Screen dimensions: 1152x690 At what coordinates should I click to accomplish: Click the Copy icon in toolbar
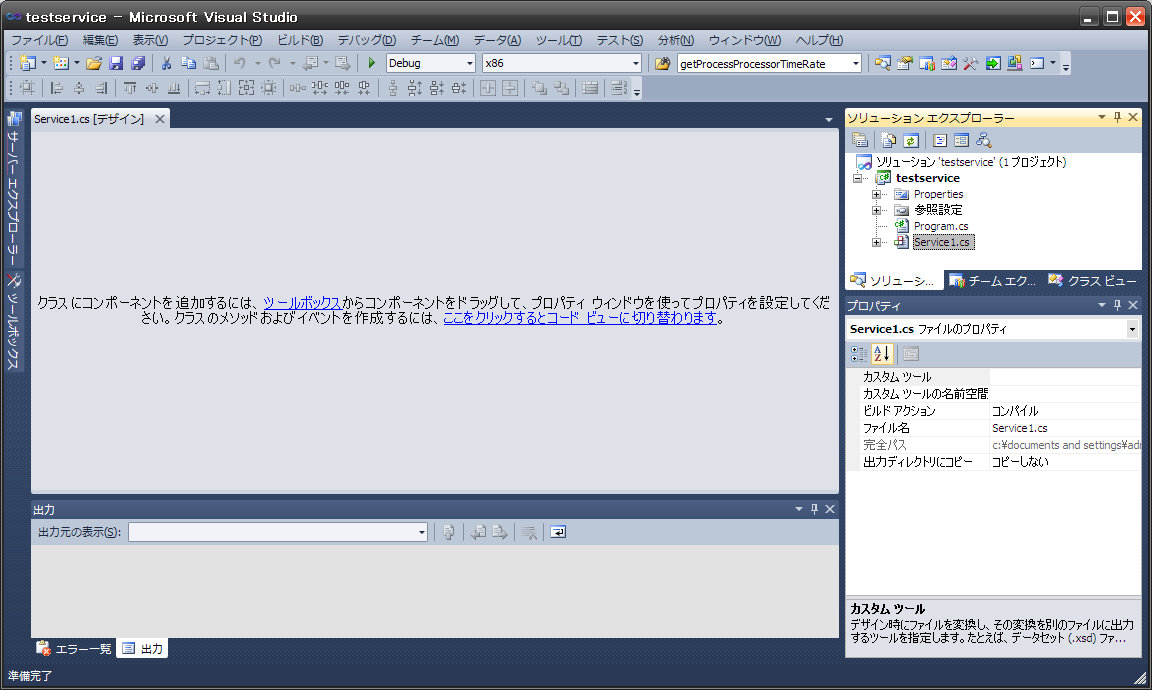(x=188, y=63)
